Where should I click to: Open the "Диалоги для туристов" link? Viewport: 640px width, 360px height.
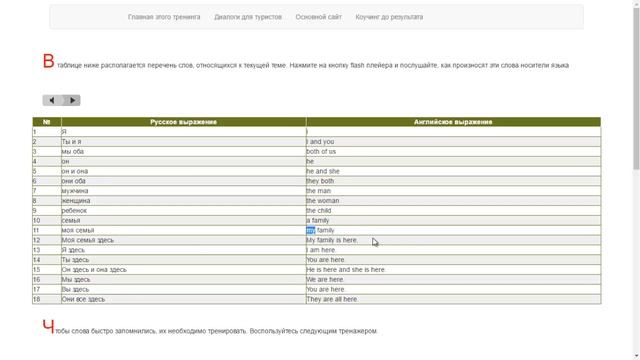coord(248,17)
